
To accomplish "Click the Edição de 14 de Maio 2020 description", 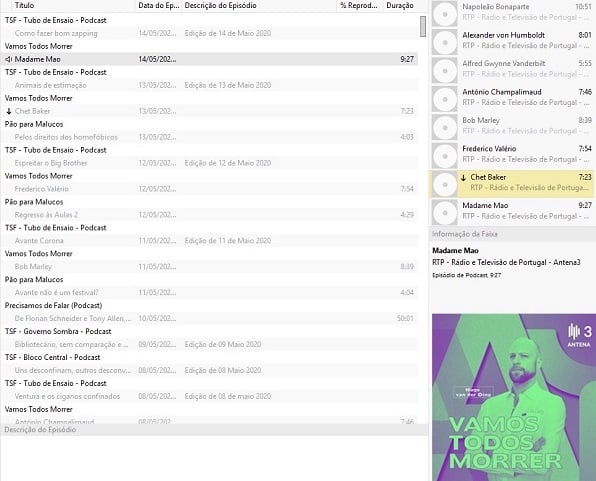I will click(228, 33).
